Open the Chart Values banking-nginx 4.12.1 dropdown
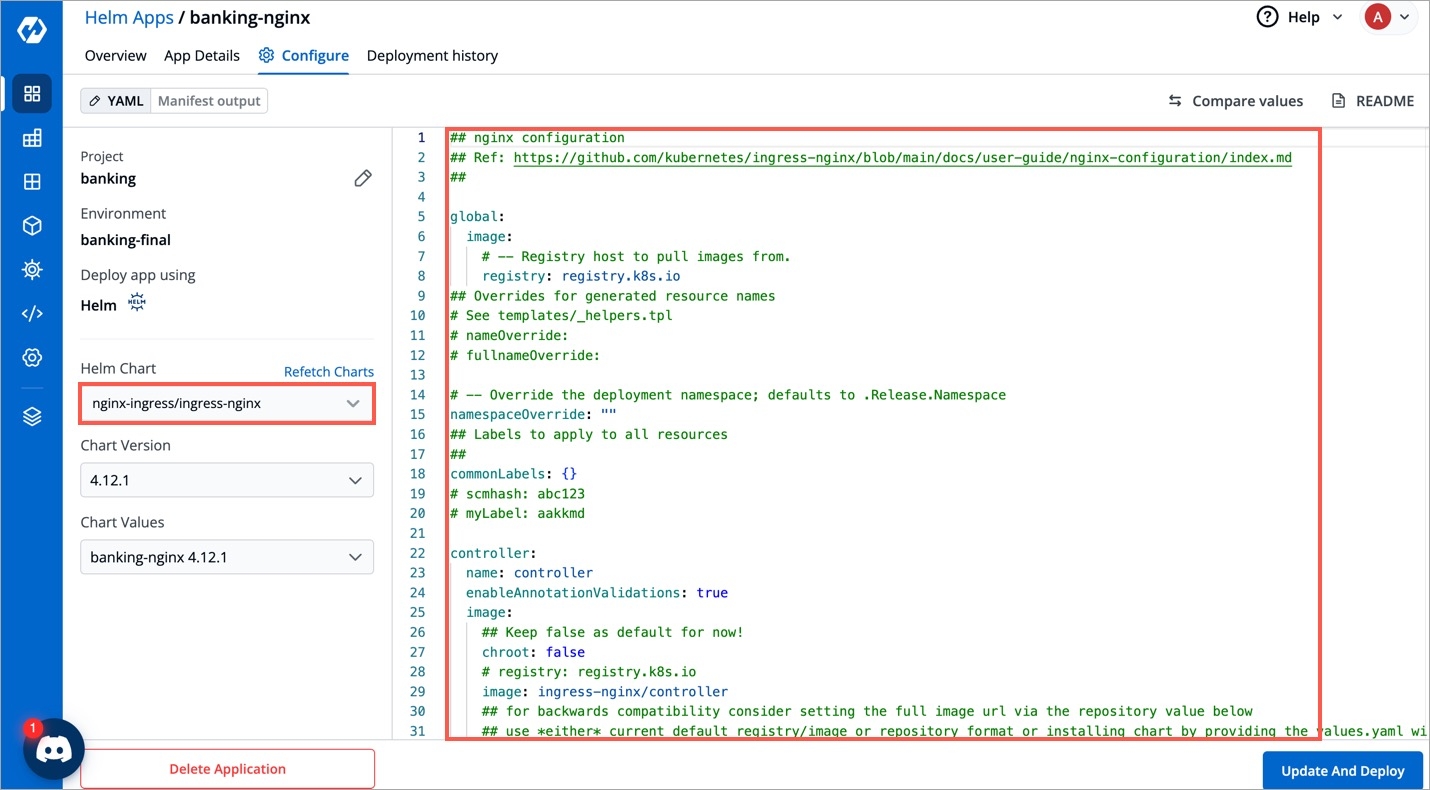Screen dimensions: 1430x790 point(227,557)
